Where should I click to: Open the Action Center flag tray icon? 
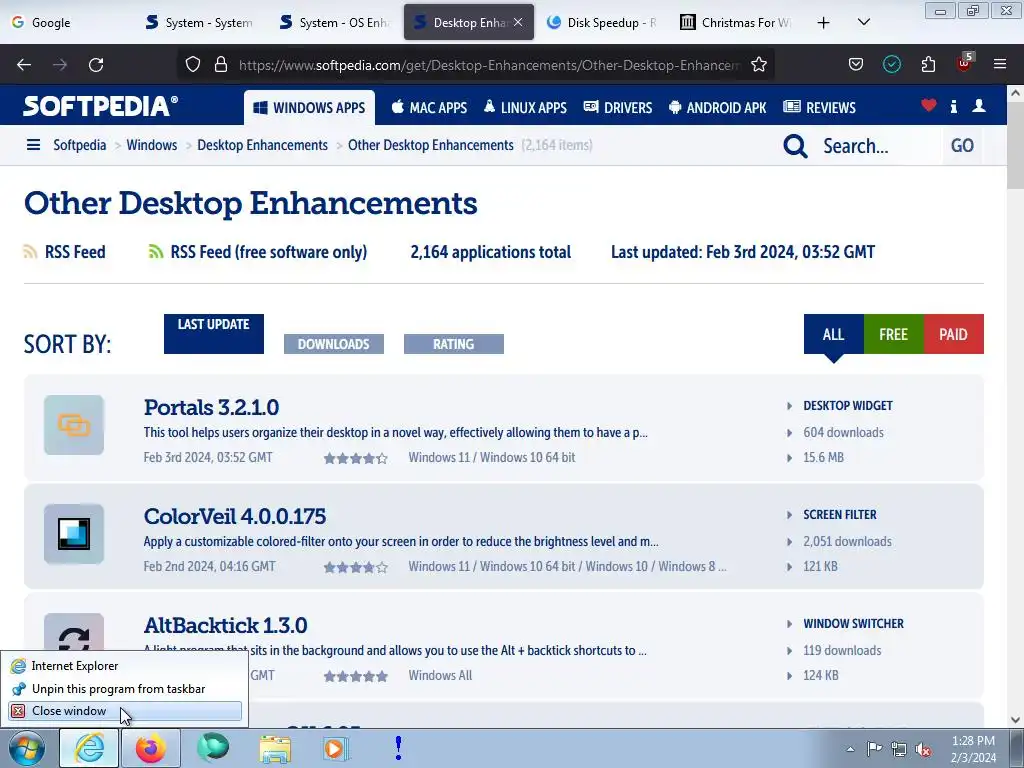point(874,748)
